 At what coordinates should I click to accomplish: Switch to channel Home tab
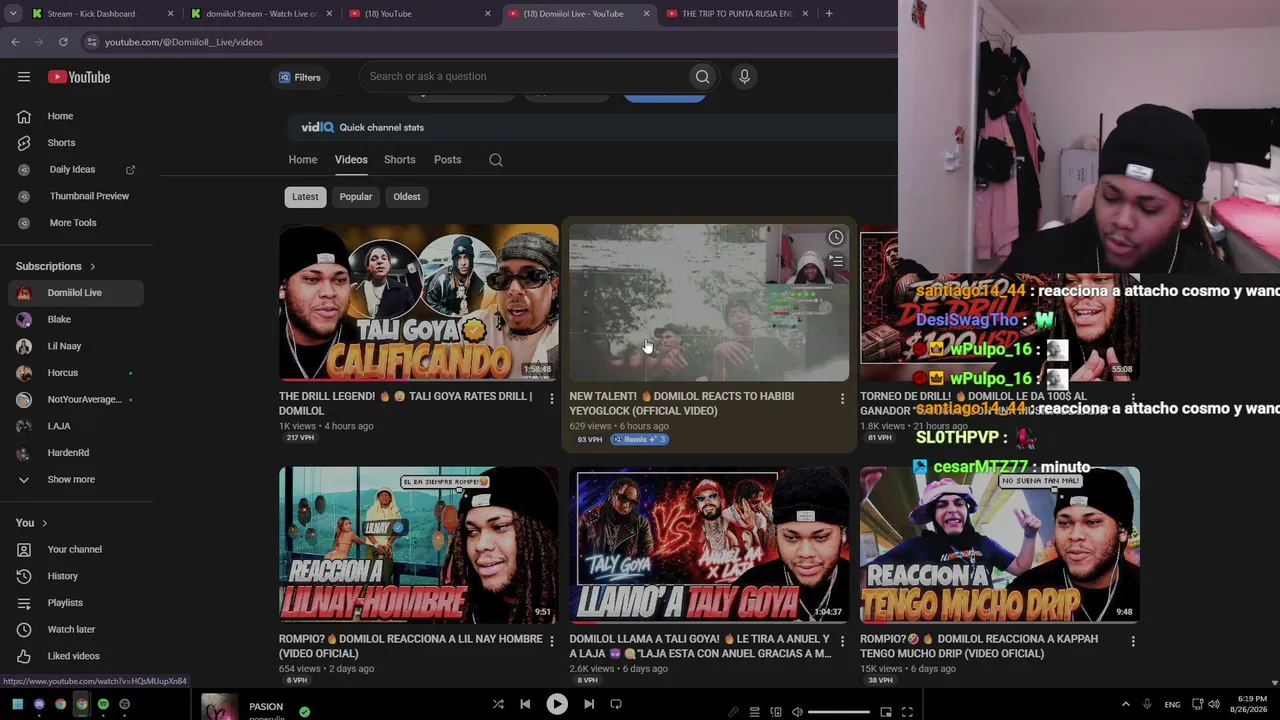(303, 160)
